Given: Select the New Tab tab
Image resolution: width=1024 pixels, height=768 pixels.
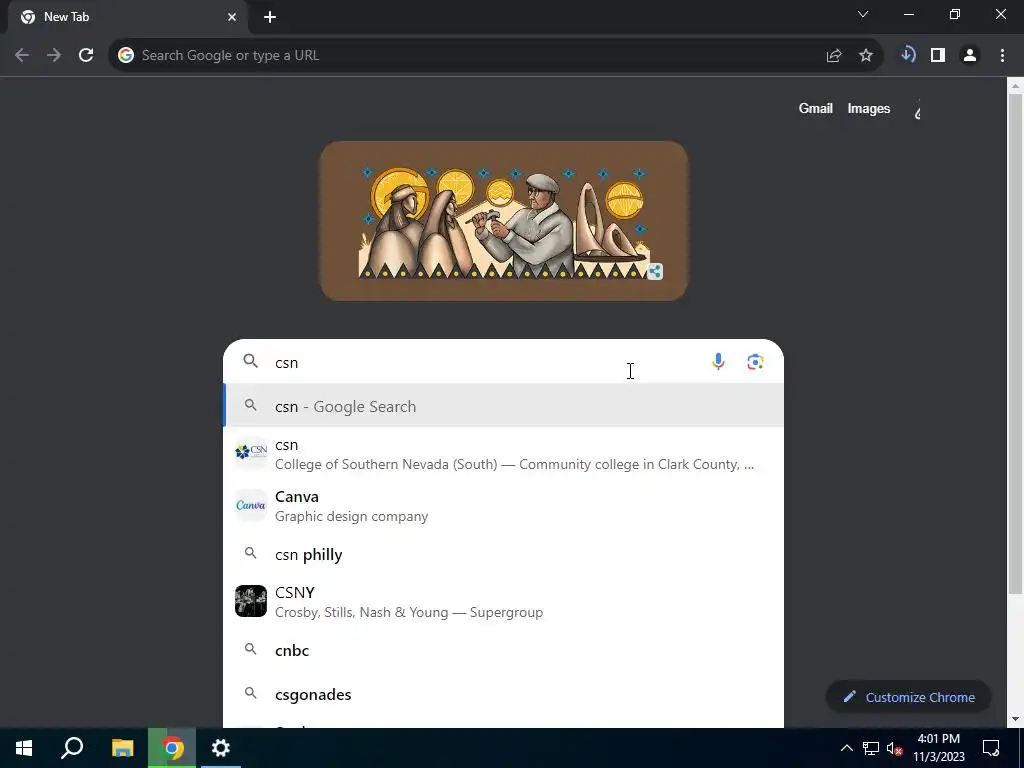Looking at the screenshot, I should pyautogui.click(x=128, y=17).
